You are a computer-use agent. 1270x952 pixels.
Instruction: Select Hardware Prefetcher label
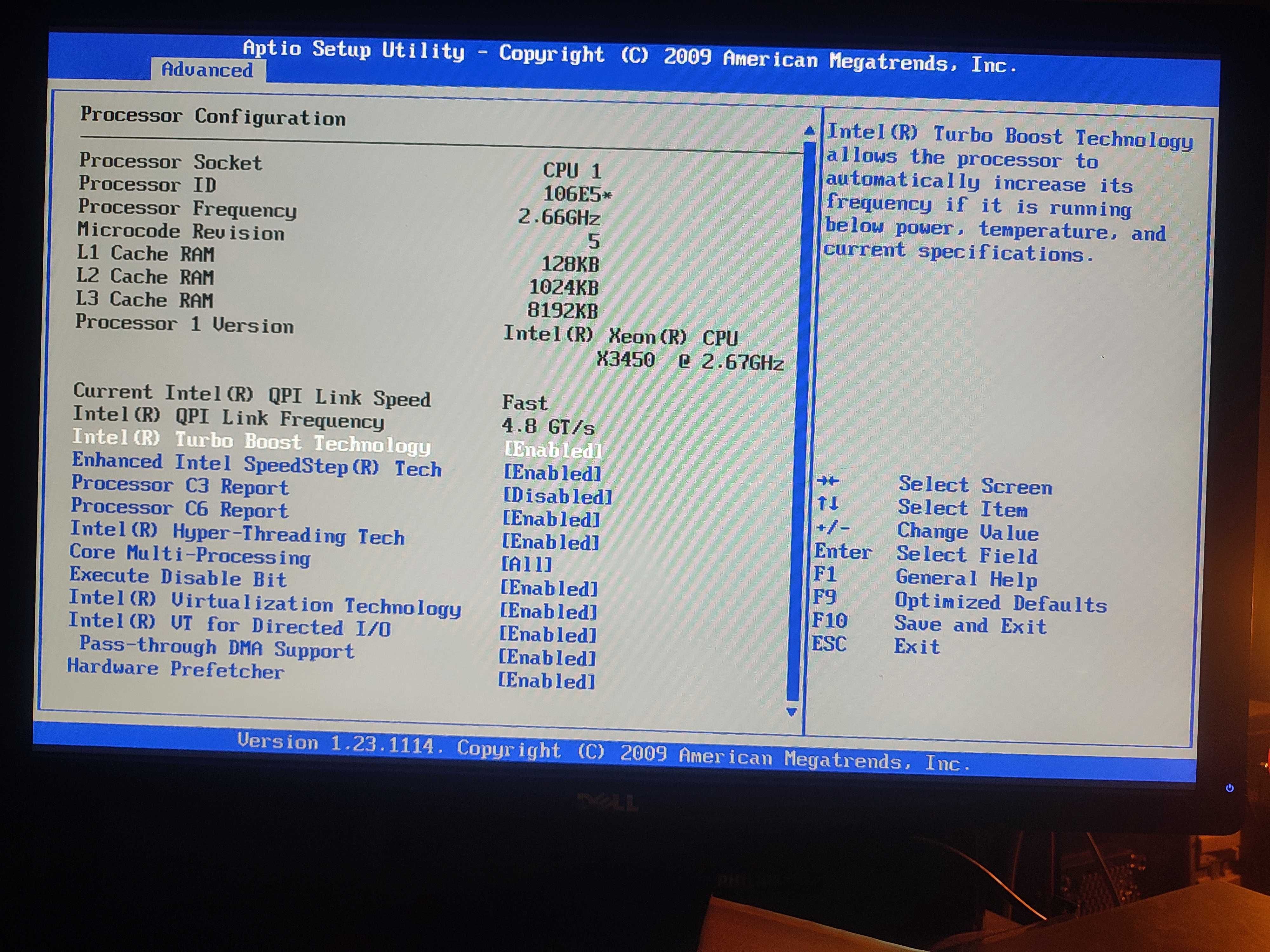click(x=176, y=669)
